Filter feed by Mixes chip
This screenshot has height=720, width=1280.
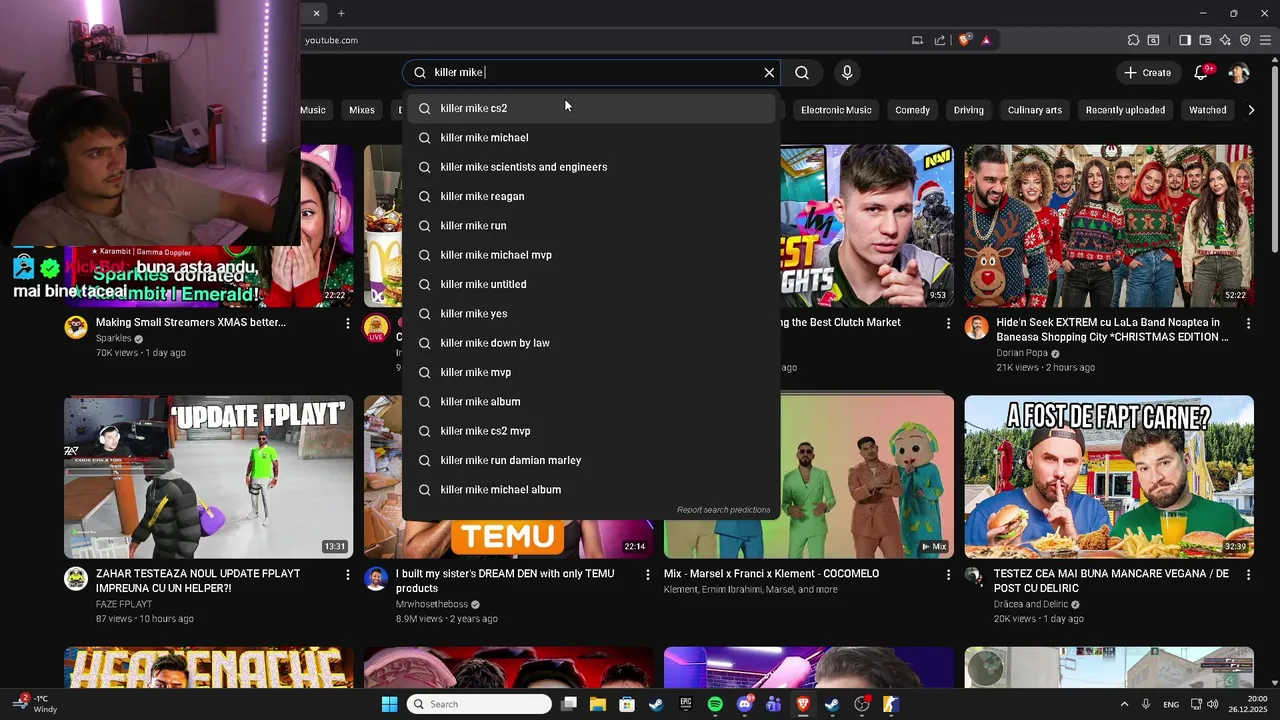361,110
